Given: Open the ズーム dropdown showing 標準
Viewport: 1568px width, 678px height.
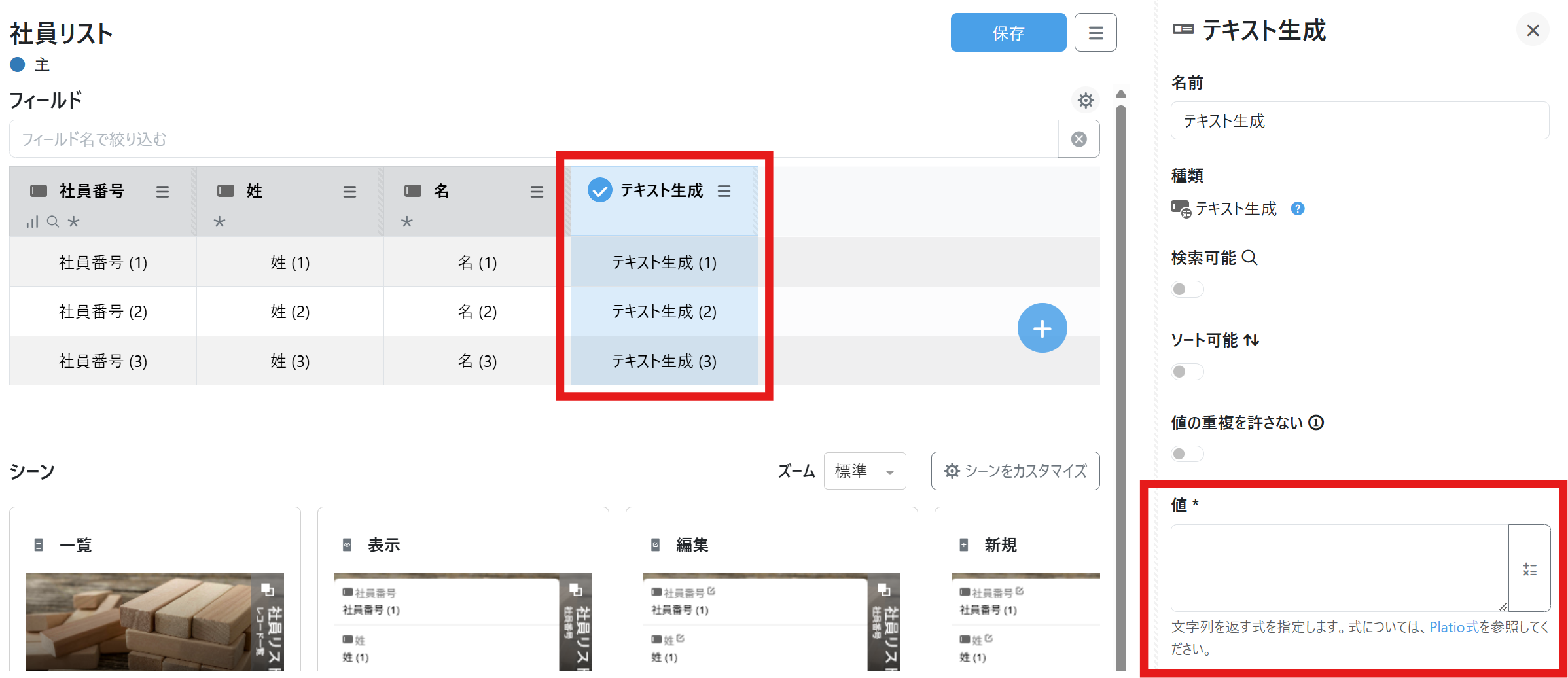Looking at the screenshot, I should pyautogui.click(x=864, y=471).
